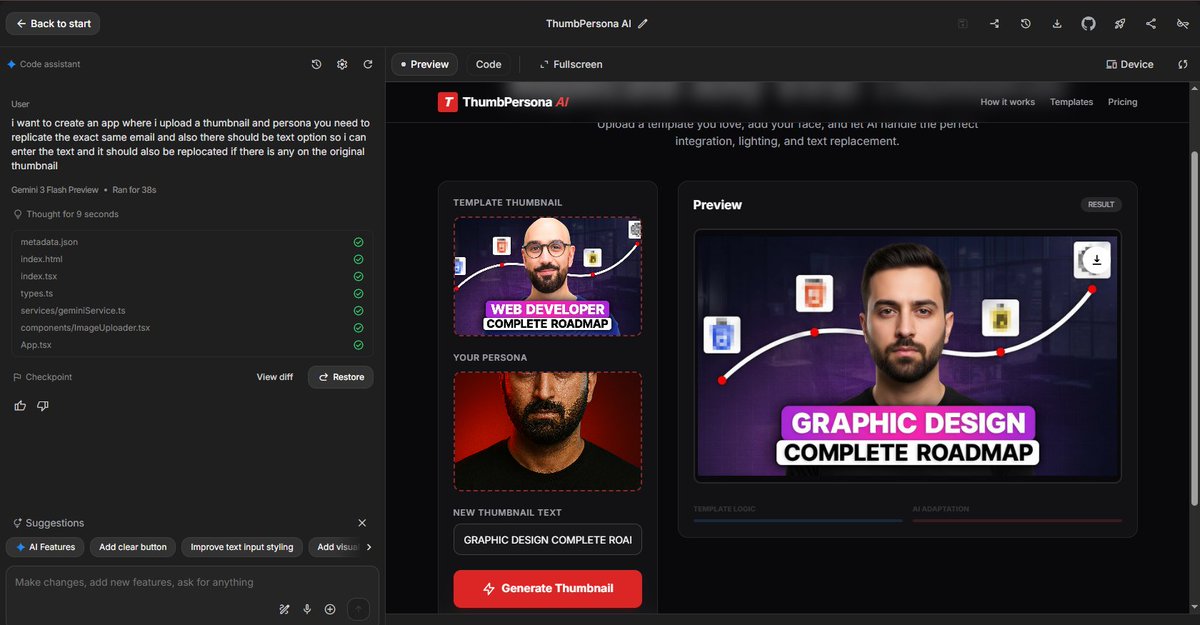
Task: Click the download icon on the result image
Action: (1096, 260)
